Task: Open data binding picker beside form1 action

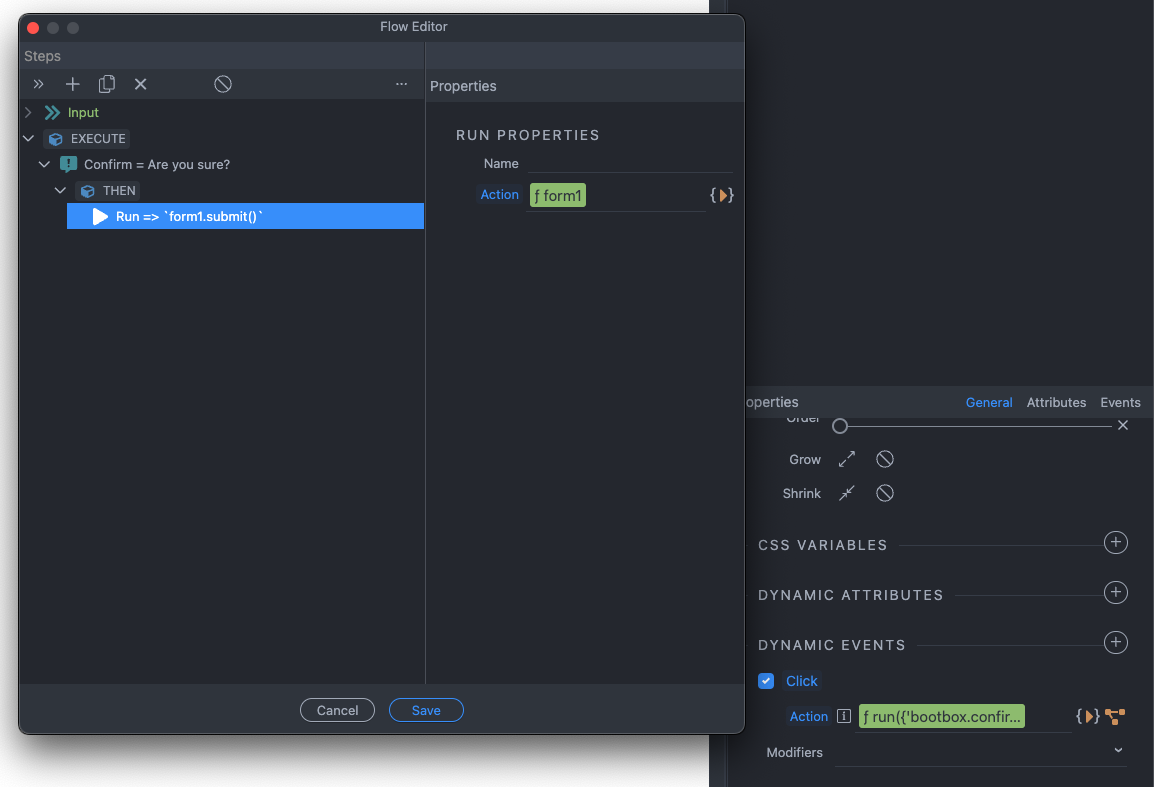Action: coord(722,195)
